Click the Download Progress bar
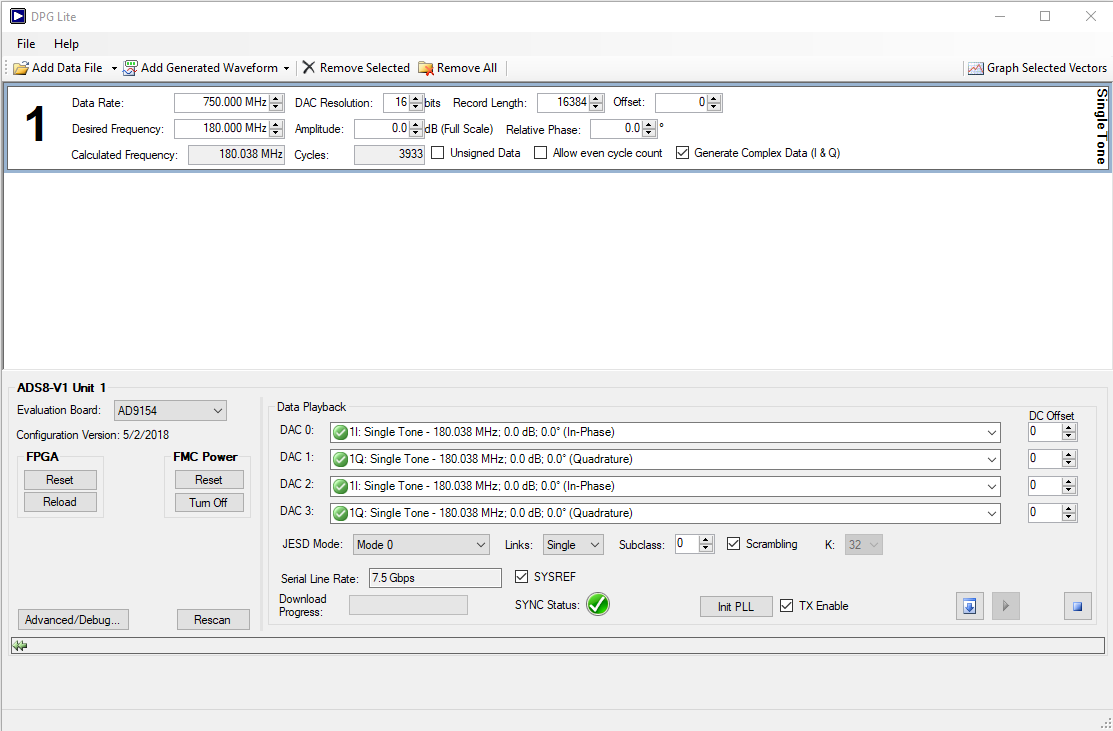Image resolution: width=1113 pixels, height=731 pixels. click(x=408, y=605)
